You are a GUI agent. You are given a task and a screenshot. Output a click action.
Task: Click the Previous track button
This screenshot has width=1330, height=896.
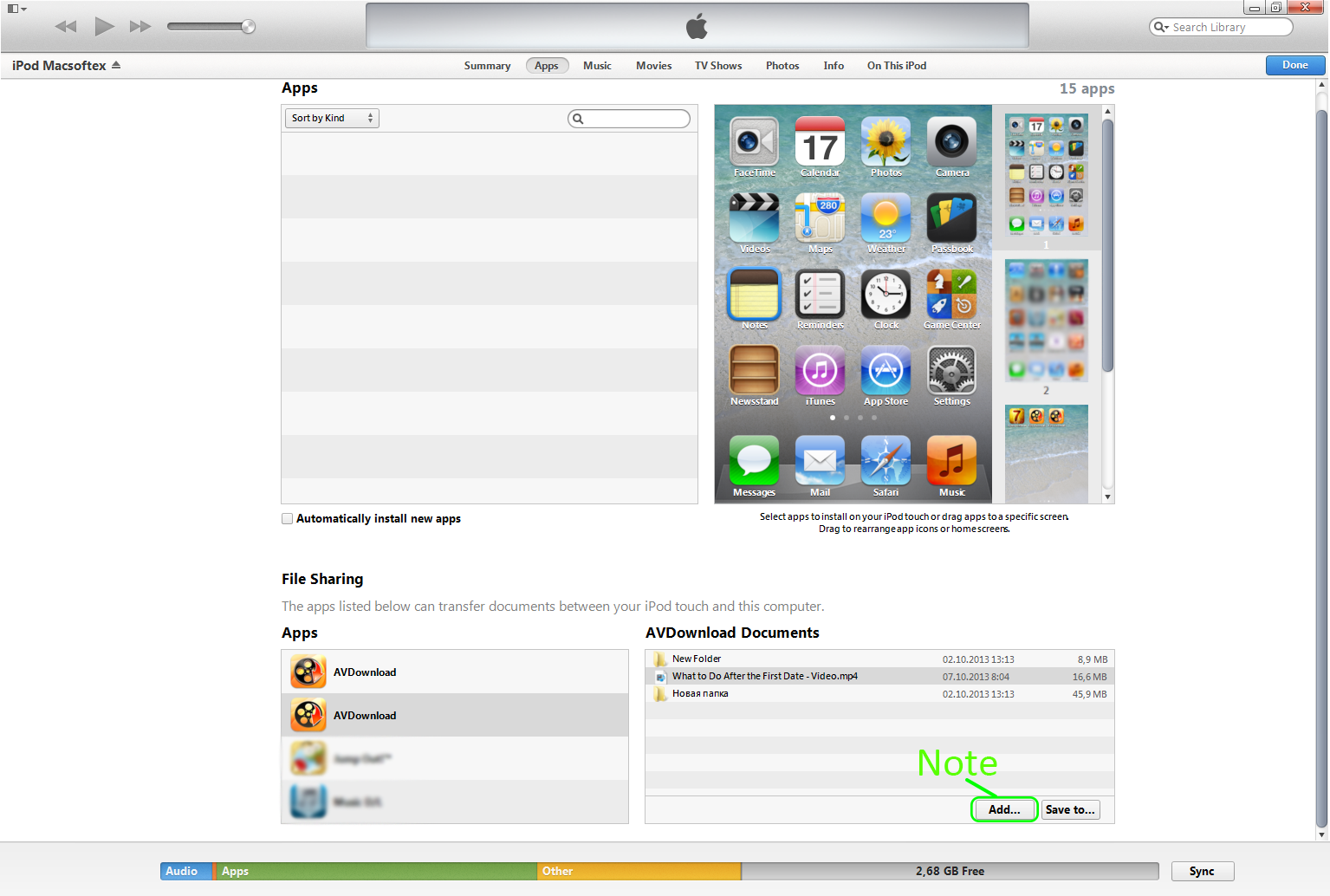coord(66,26)
